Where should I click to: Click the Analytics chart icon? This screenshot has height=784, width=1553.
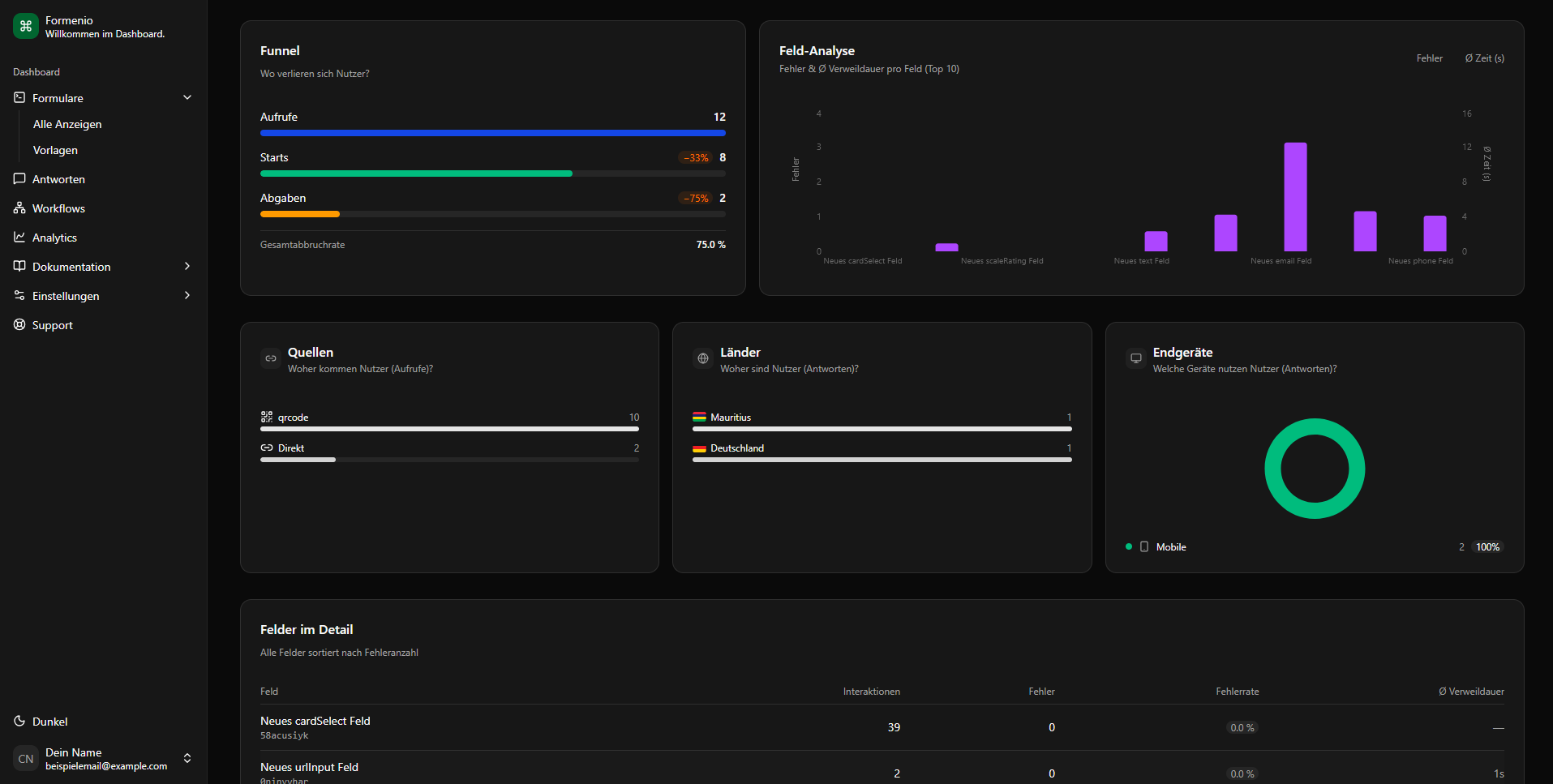19,238
